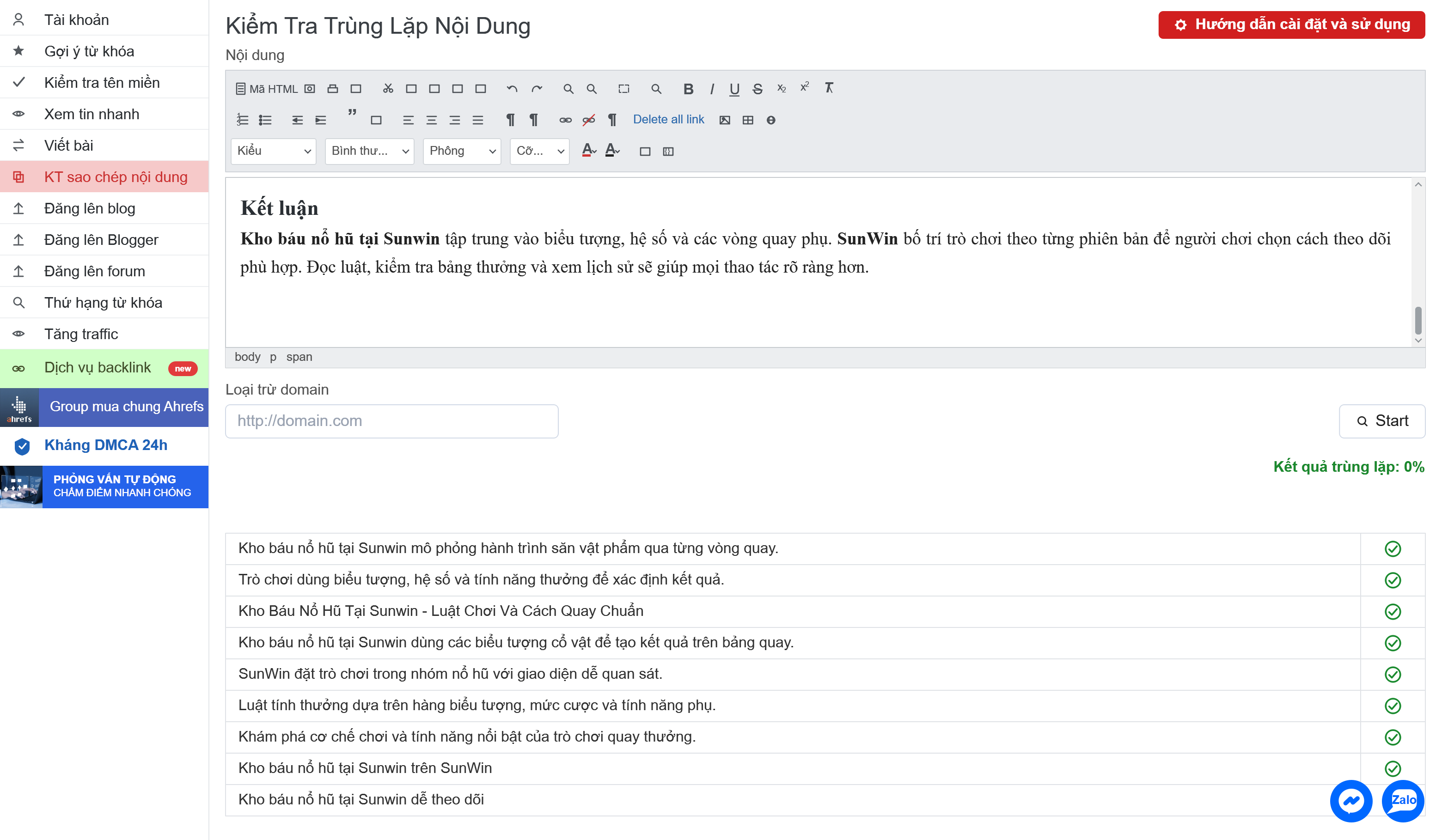Open Group mua chung Ahrefs banner
The width and height of the screenshot is (1442, 840).
[104, 407]
